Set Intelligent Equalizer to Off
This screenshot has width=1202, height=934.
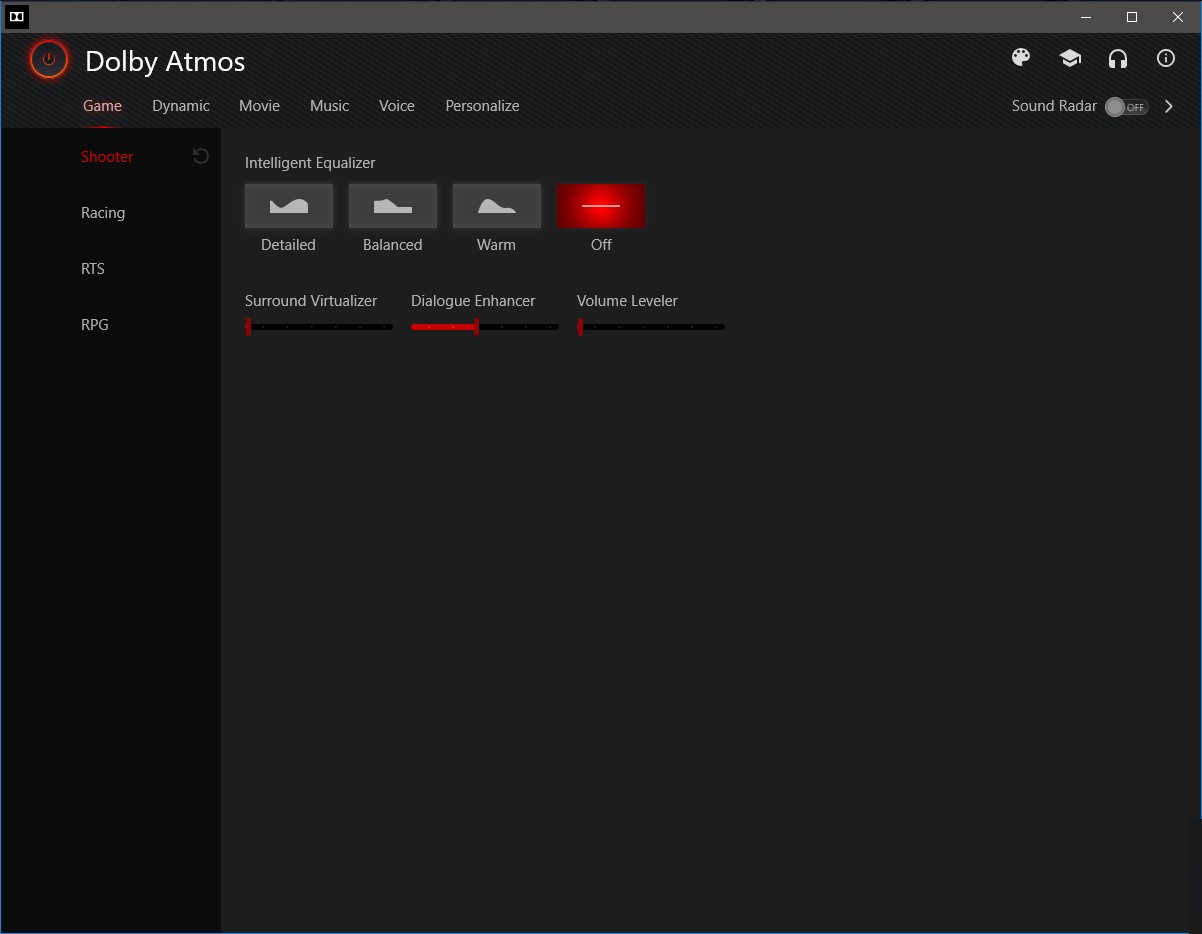coord(601,206)
